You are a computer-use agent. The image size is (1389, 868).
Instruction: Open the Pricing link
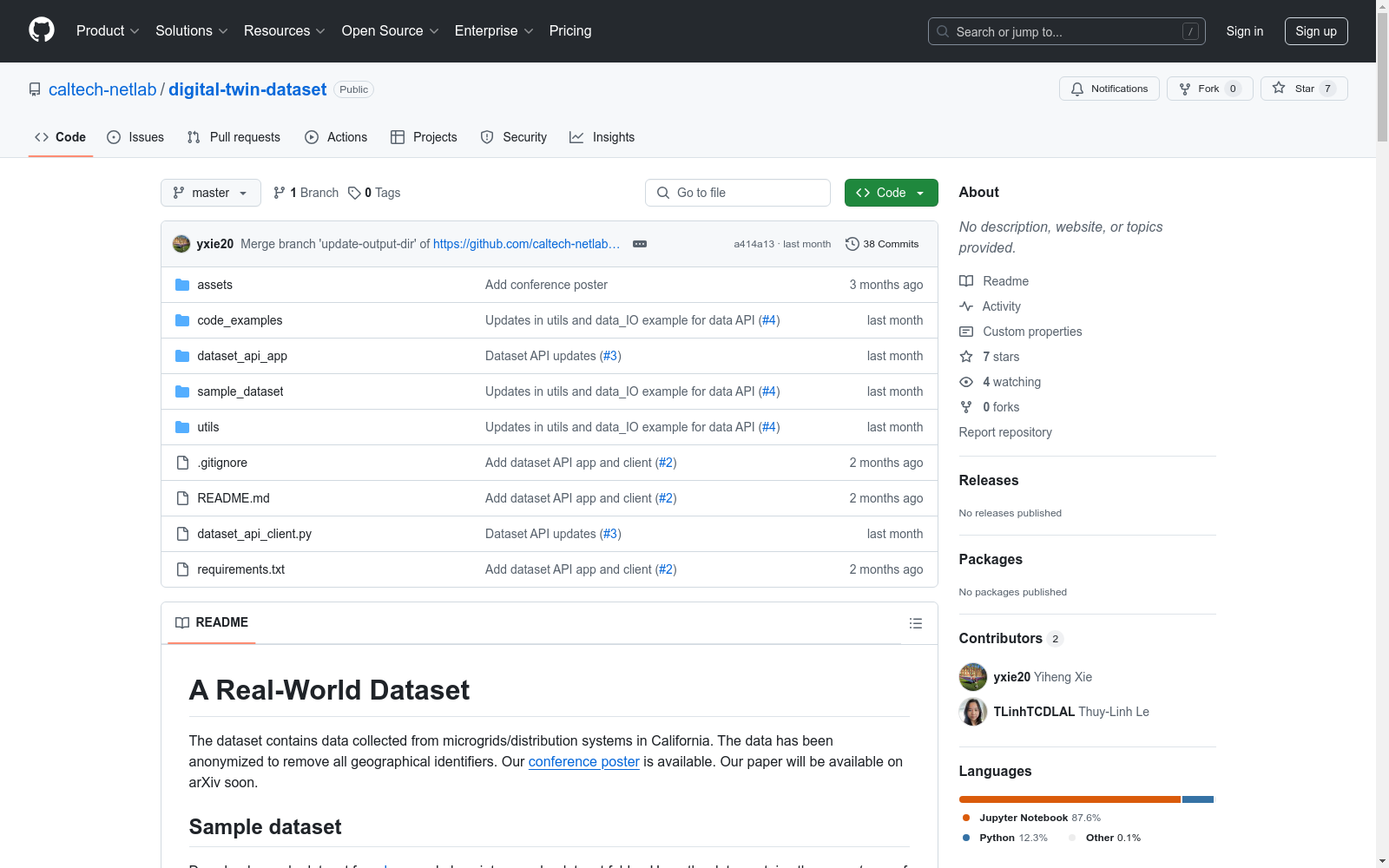pyautogui.click(x=570, y=31)
